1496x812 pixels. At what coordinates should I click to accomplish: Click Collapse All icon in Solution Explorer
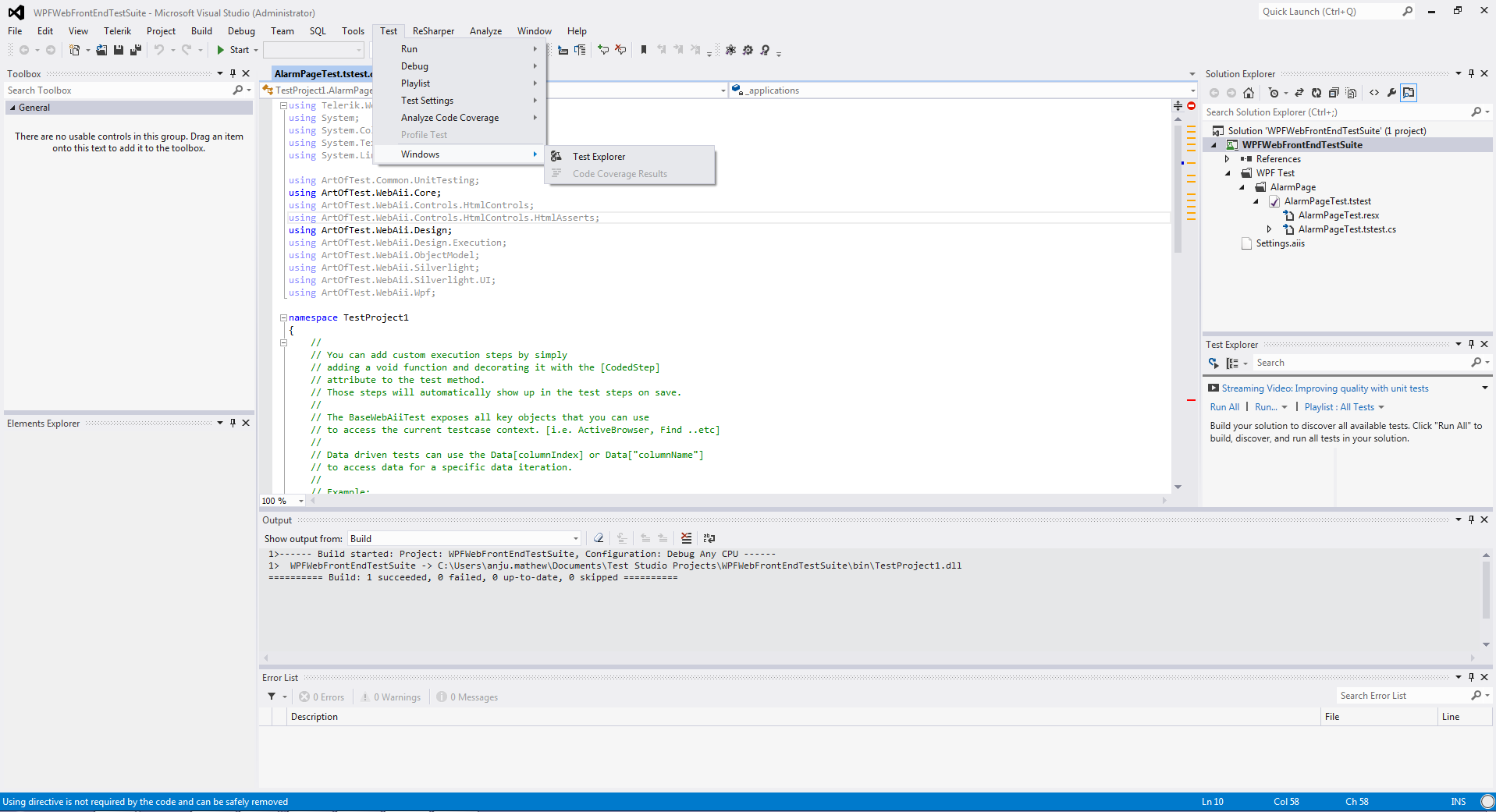pos(1334,93)
